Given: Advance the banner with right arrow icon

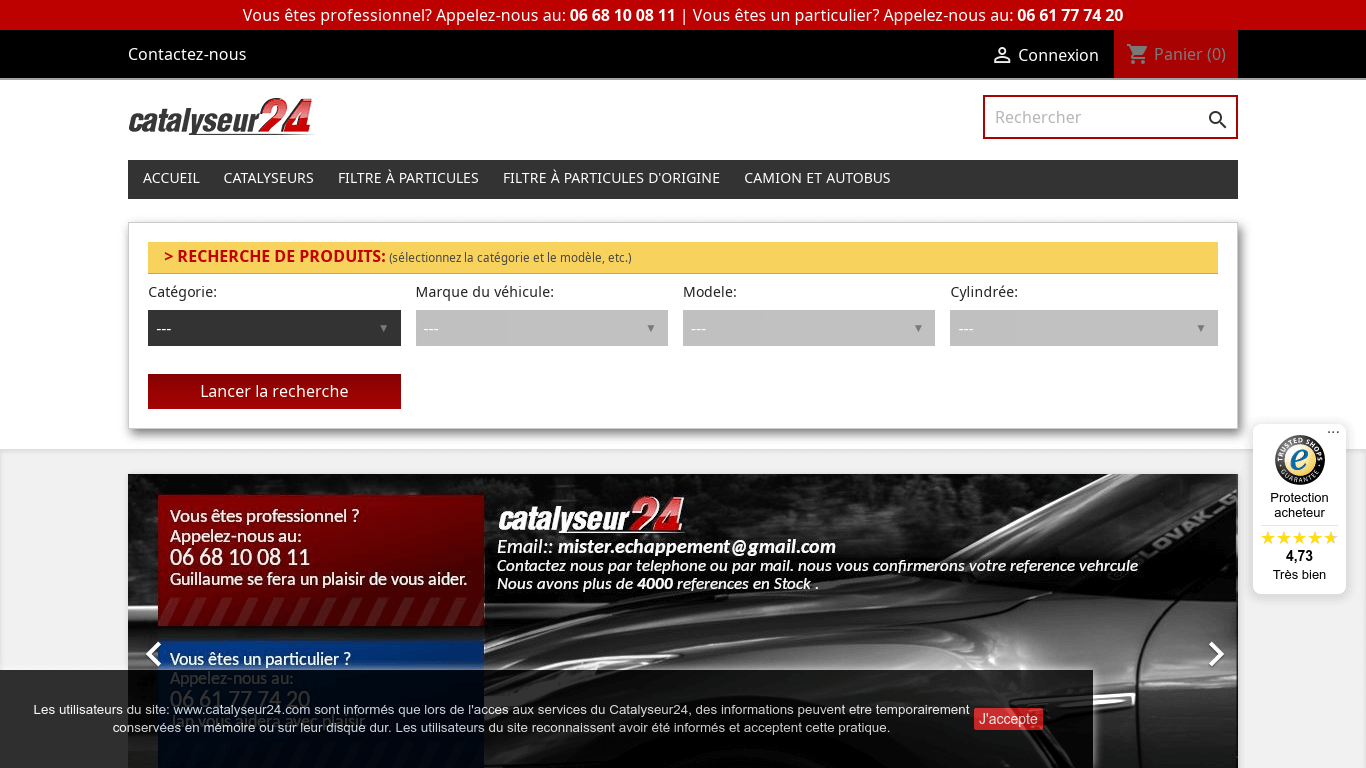Looking at the screenshot, I should coord(1215,654).
